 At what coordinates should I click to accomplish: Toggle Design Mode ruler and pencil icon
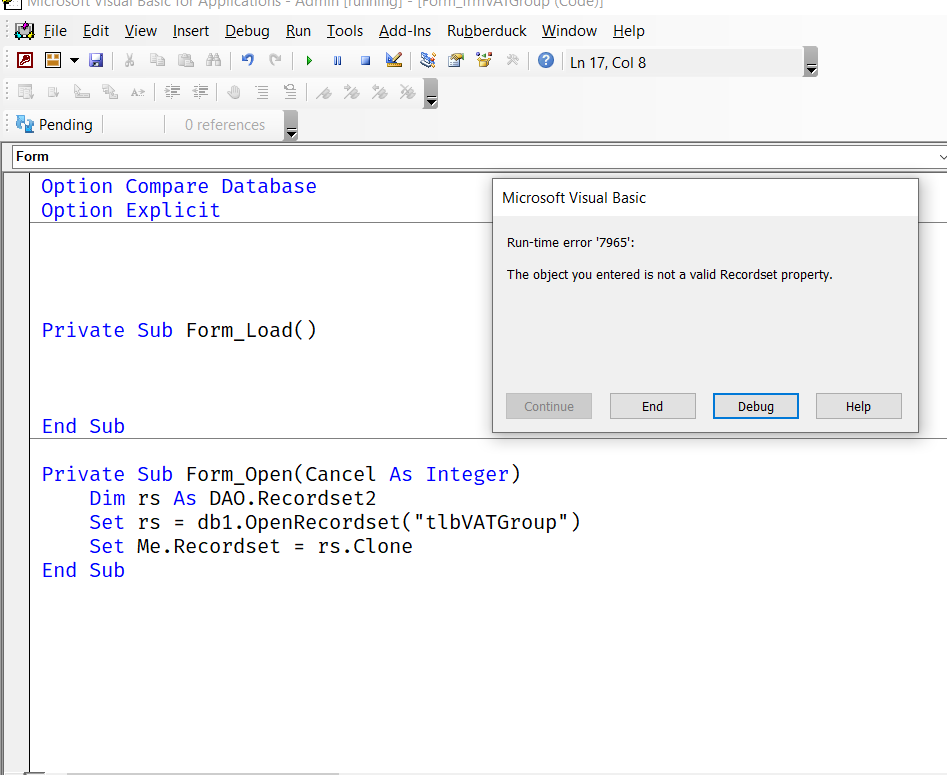(x=394, y=60)
